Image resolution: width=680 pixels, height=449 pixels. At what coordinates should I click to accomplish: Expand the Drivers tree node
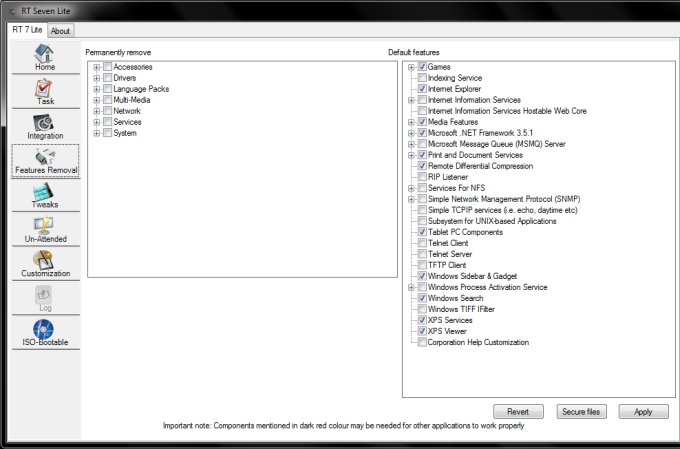(x=97, y=78)
